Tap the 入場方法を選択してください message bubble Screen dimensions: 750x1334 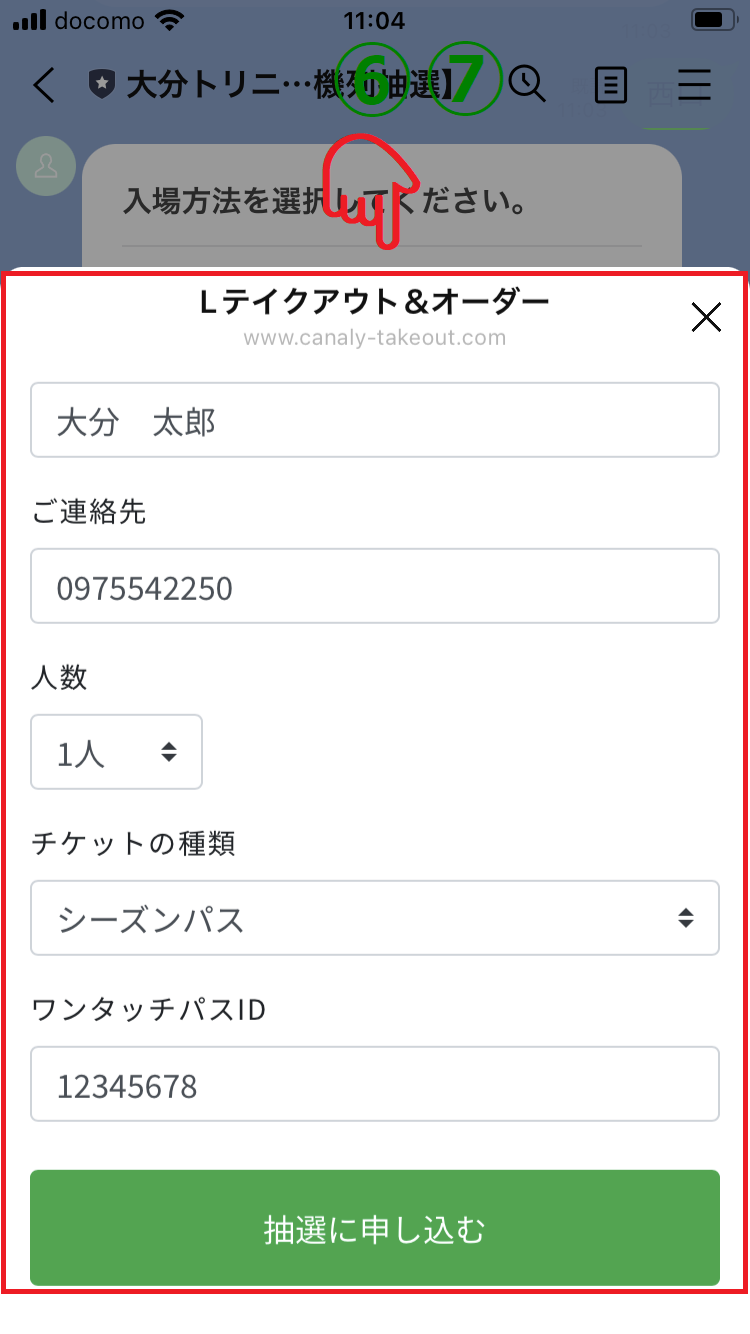click(x=382, y=205)
